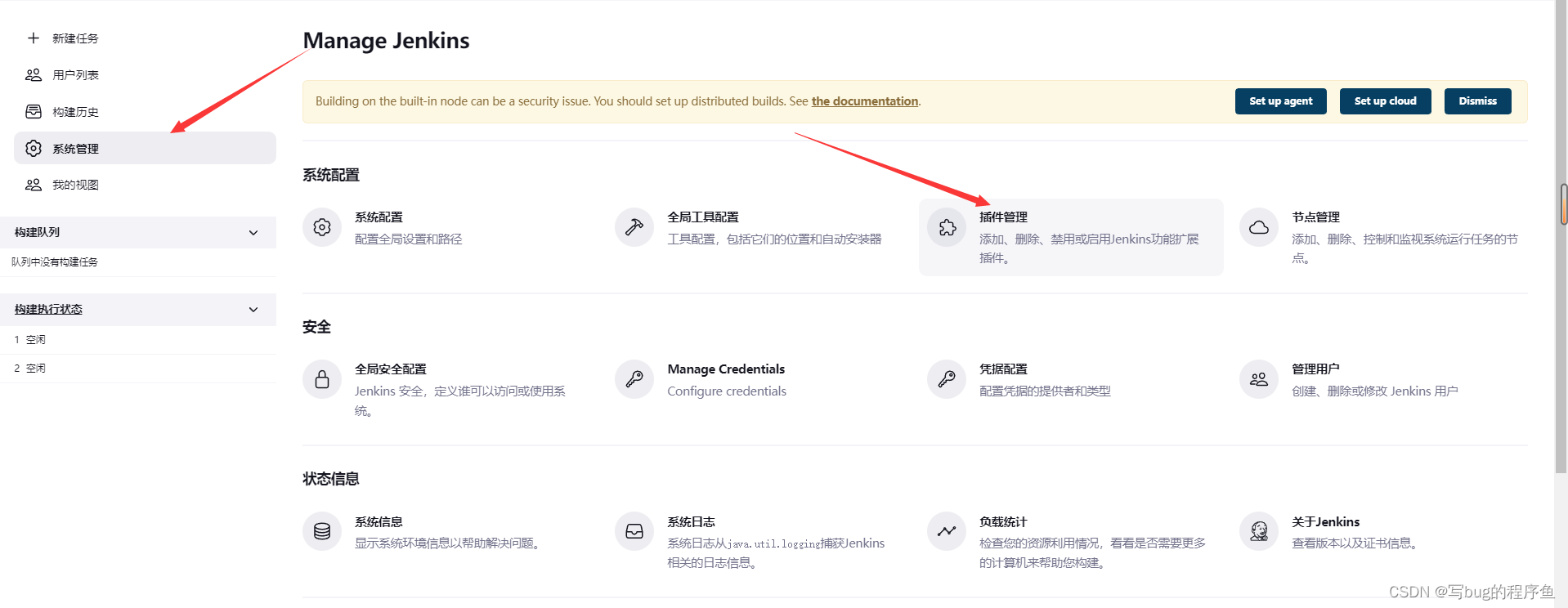The image size is (1568, 608).
Task: Click the chart line icon for 负载统计
Action: (x=947, y=531)
